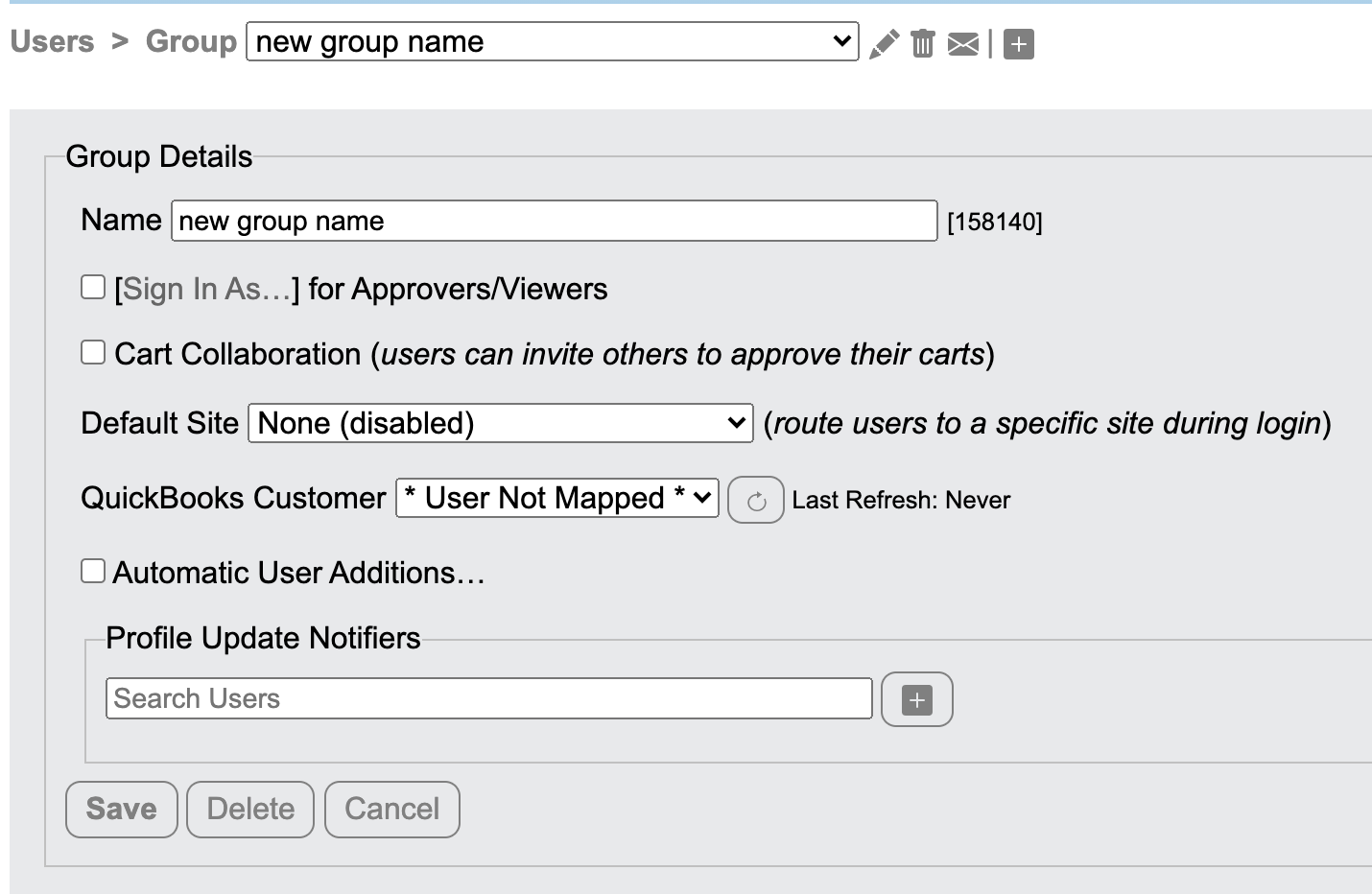Open the email envelope icon

tap(962, 42)
